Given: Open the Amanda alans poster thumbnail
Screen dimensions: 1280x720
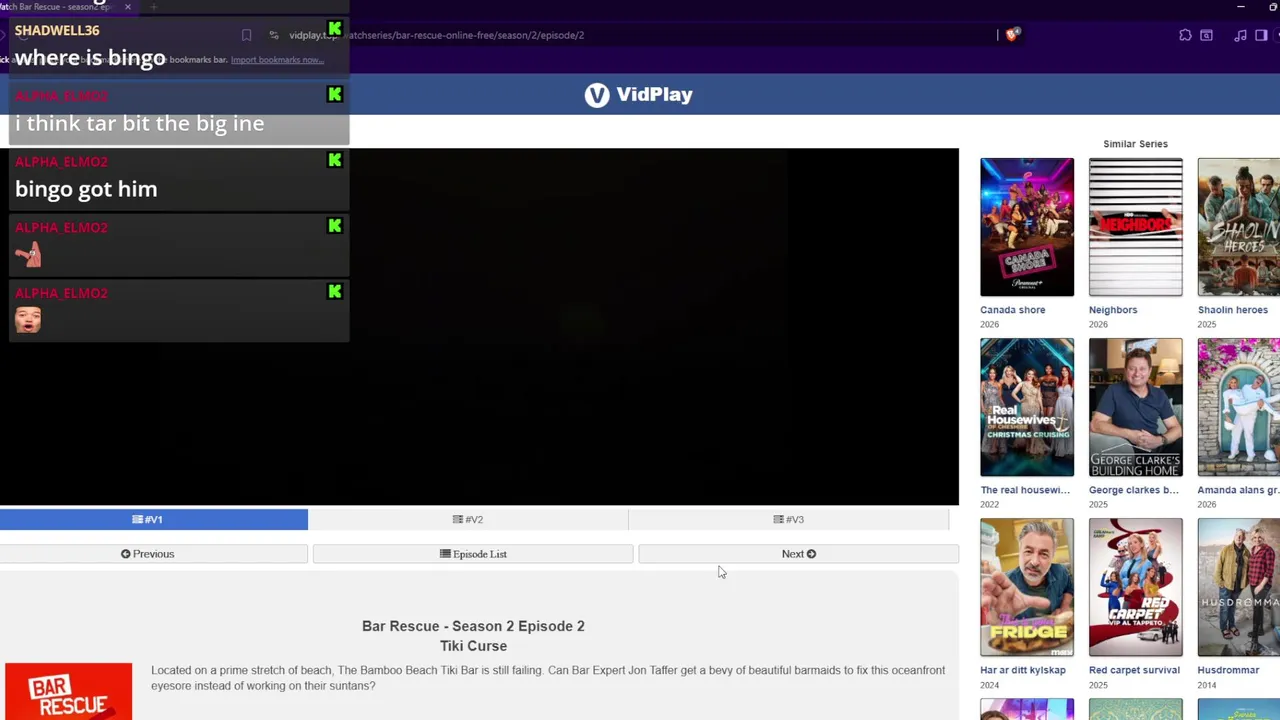Looking at the screenshot, I should coord(1239,407).
